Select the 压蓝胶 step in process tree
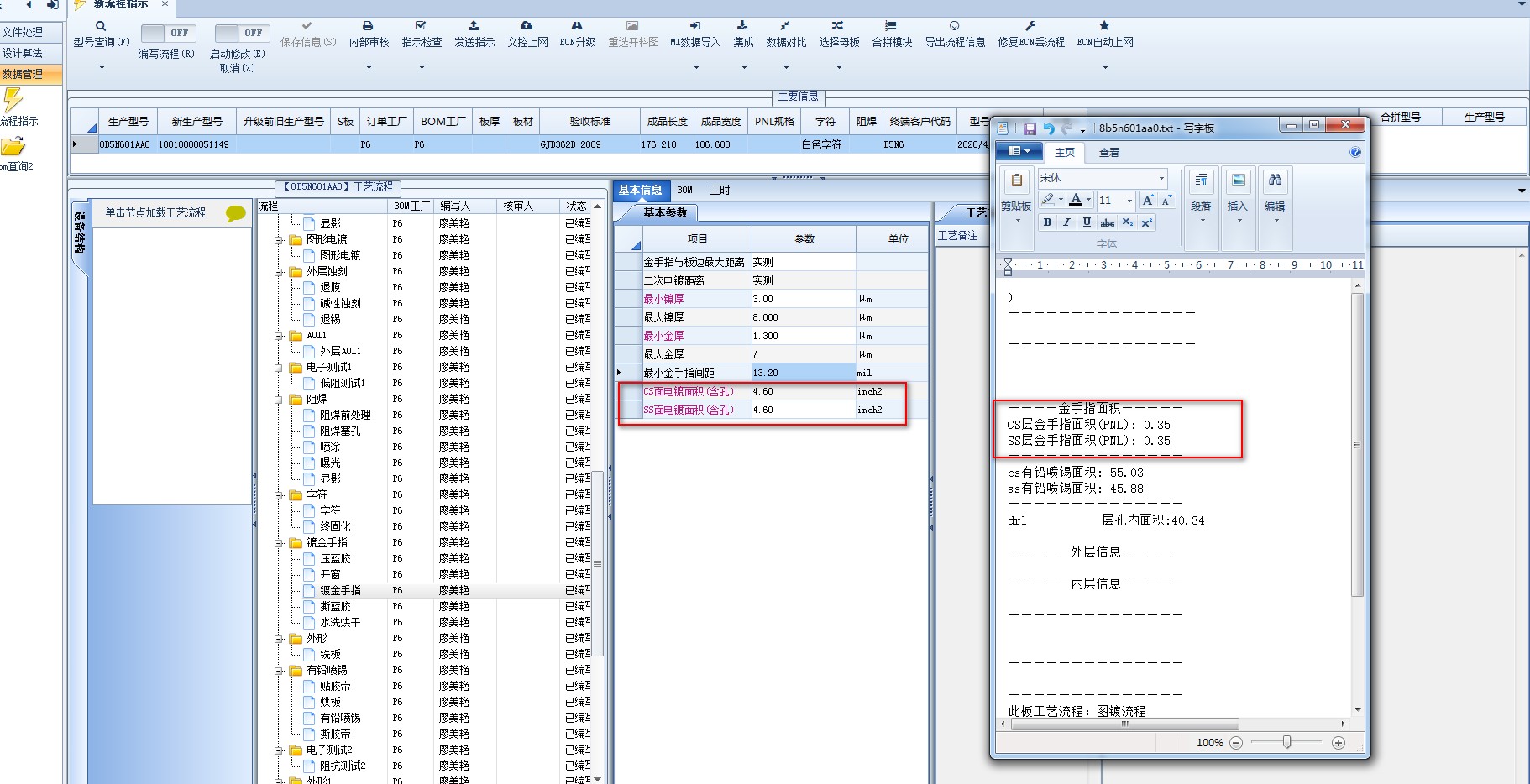Screen dimensions: 1530x784 pyautogui.click(x=335, y=559)
